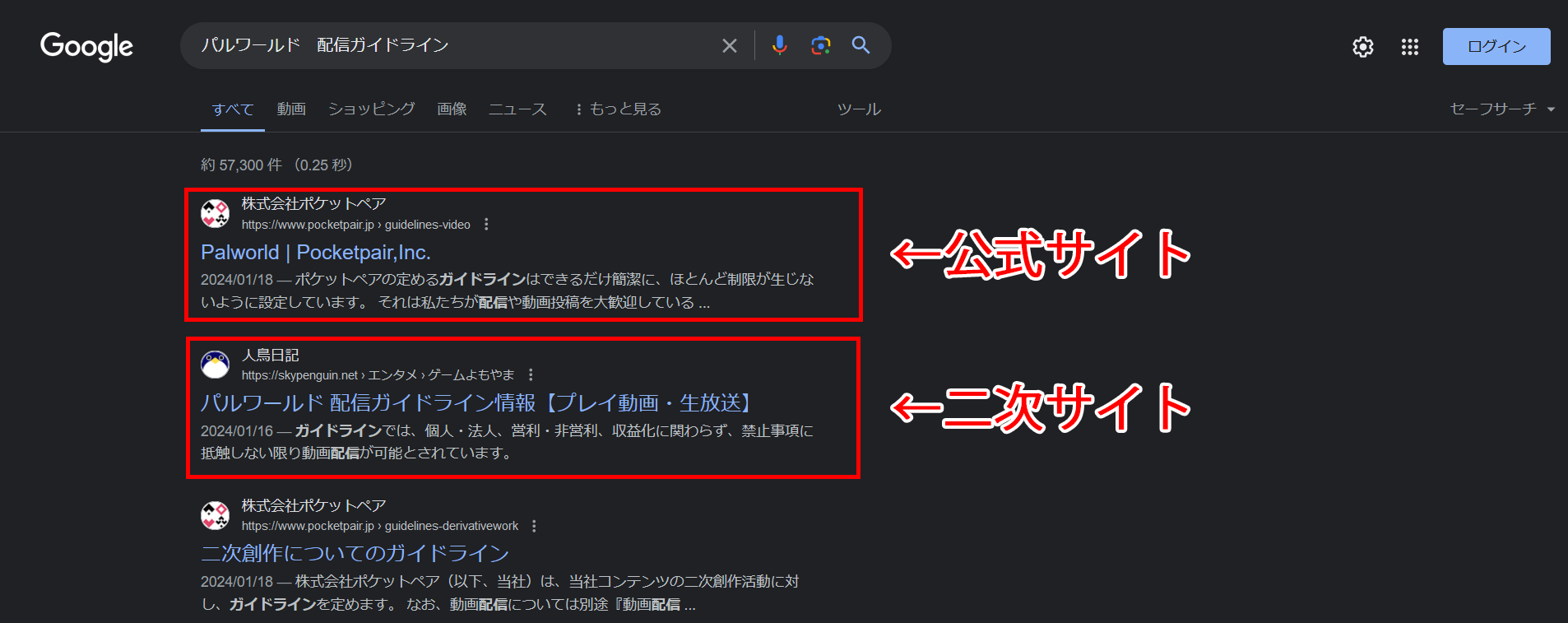Click the penguin favicon of 人鳥日記

coord(216,364)
